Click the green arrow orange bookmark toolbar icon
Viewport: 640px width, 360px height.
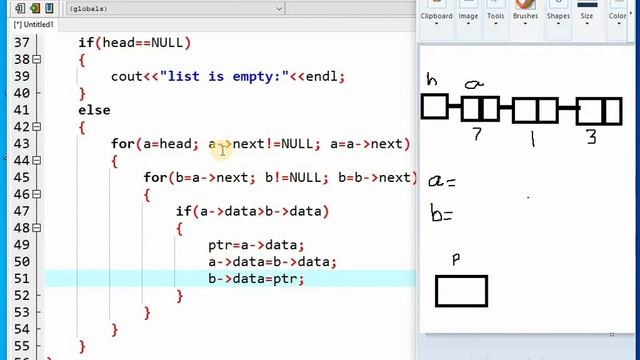click(x=35, y=8)
